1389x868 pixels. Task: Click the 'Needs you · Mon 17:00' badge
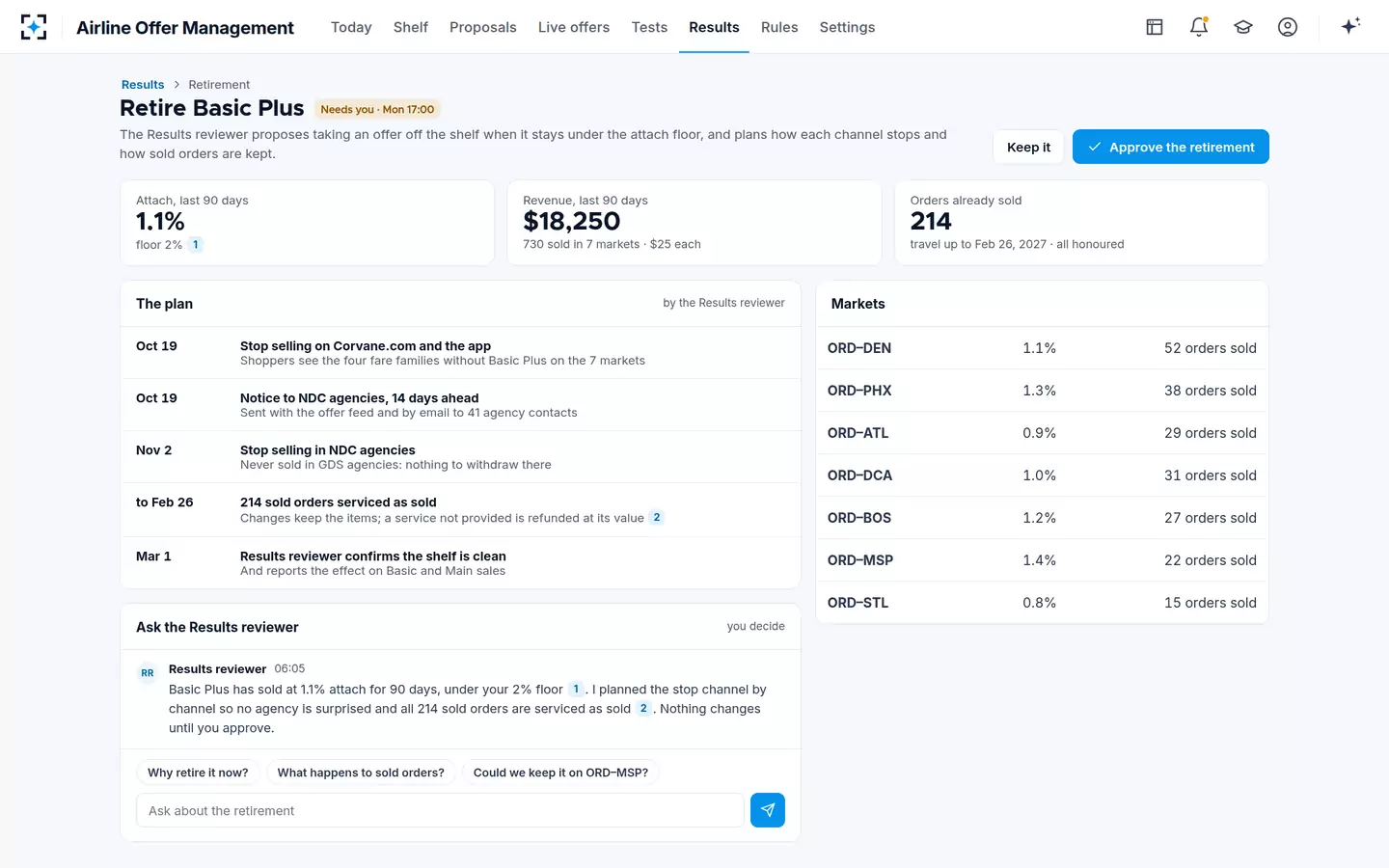(377, 109)
